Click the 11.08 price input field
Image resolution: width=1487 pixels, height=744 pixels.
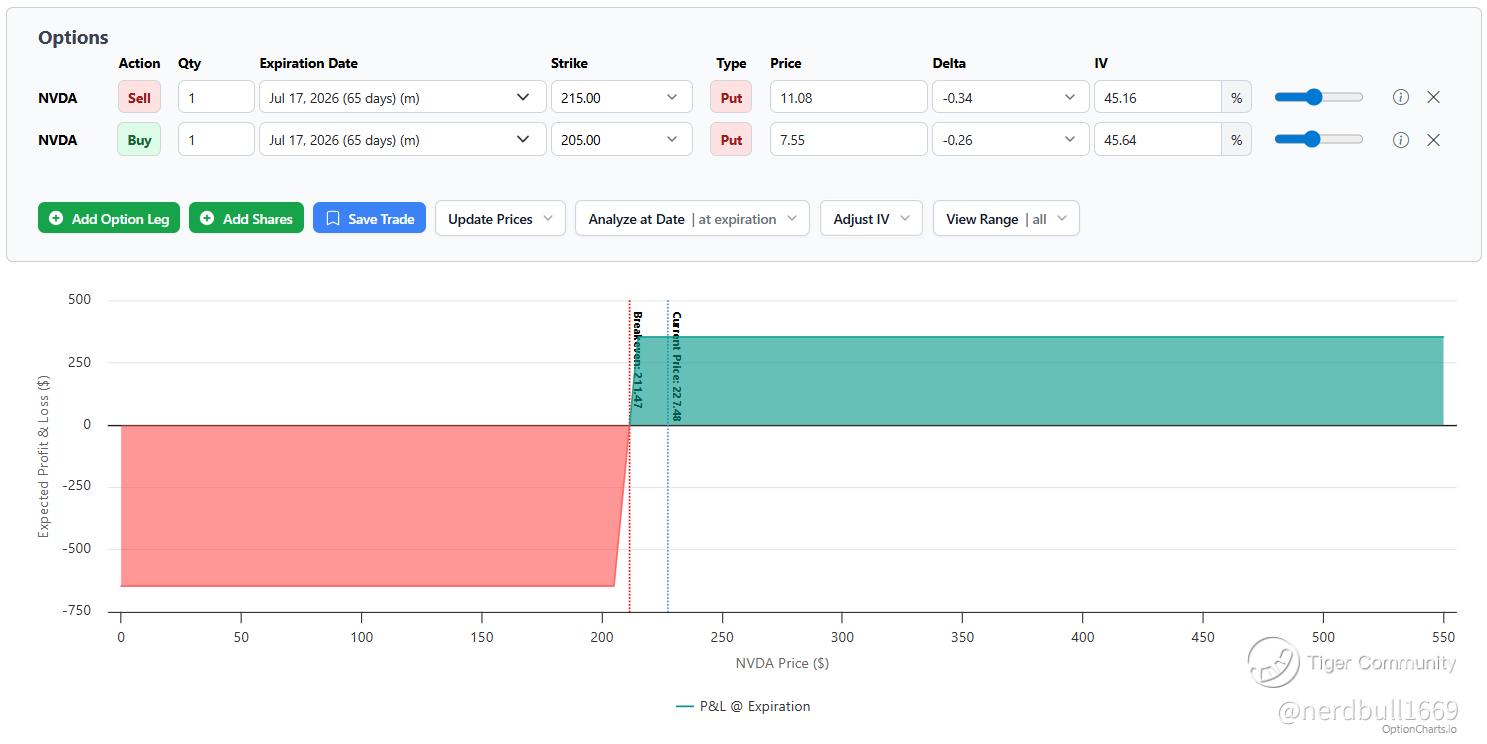click(x=848, y=97)
